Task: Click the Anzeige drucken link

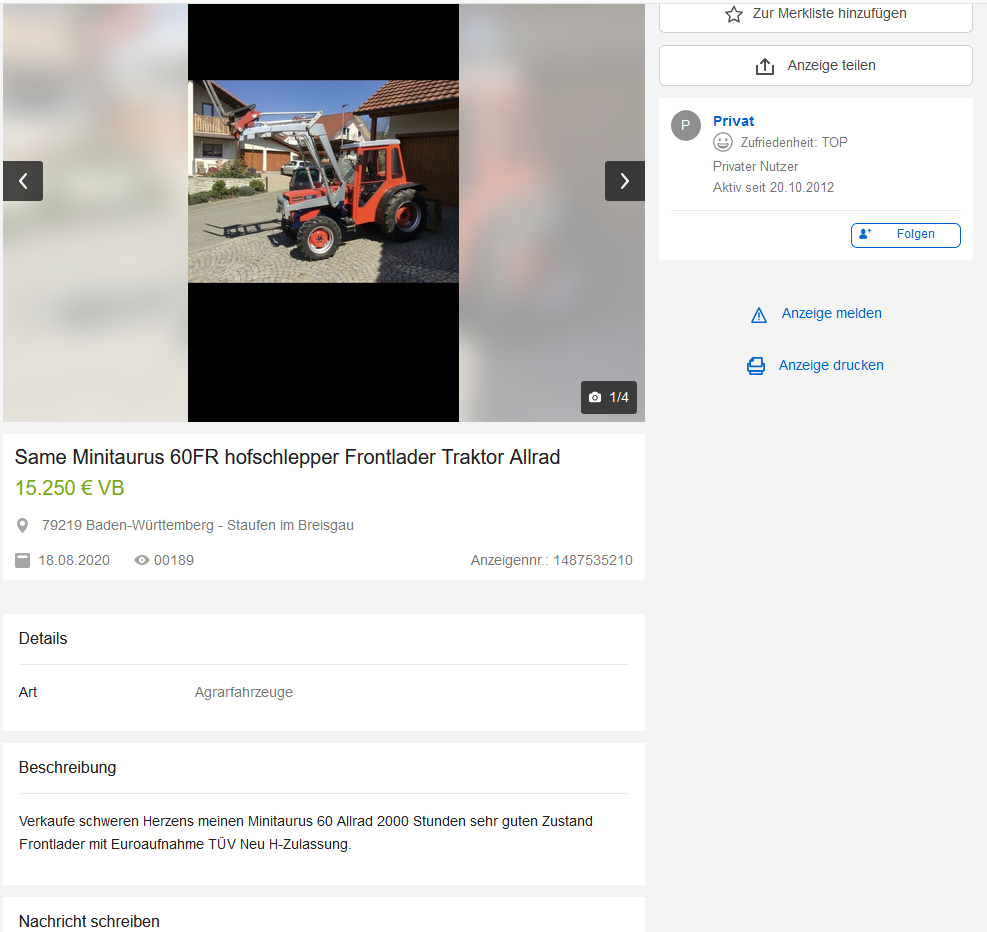Action: (x=831, y=366)
